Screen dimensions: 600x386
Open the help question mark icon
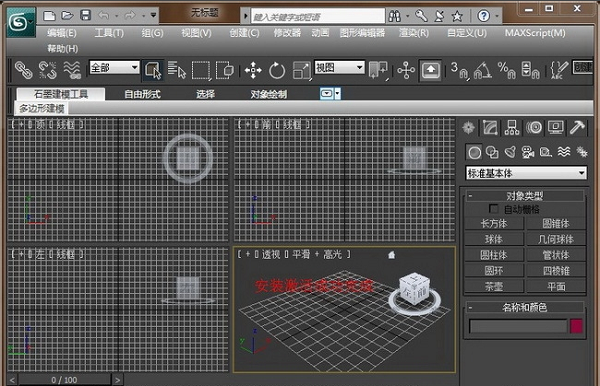click(x=484, y=16)
